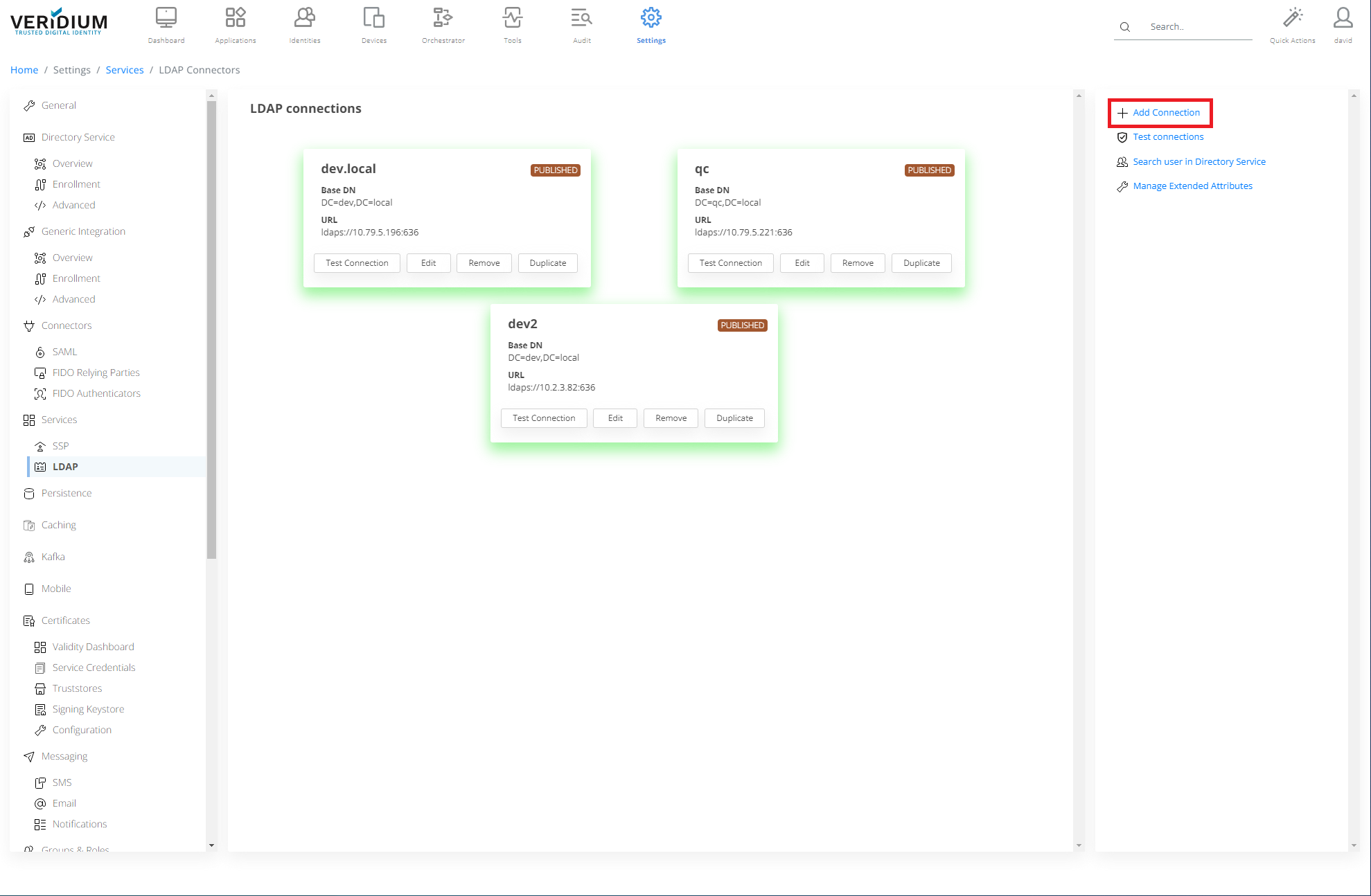Click the Search input field
This screenshot has width=1371, height=896.
pos(1197,27)
